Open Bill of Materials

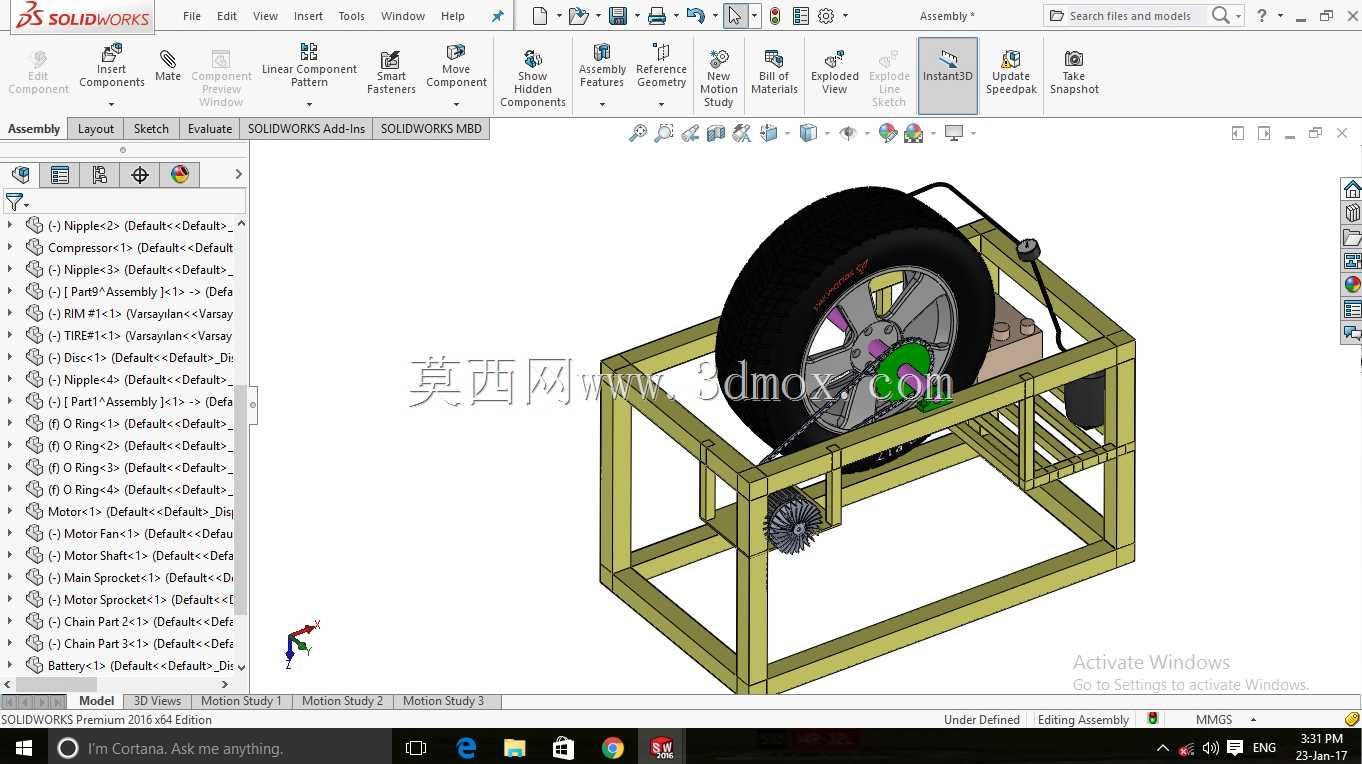tap(774, 72)
